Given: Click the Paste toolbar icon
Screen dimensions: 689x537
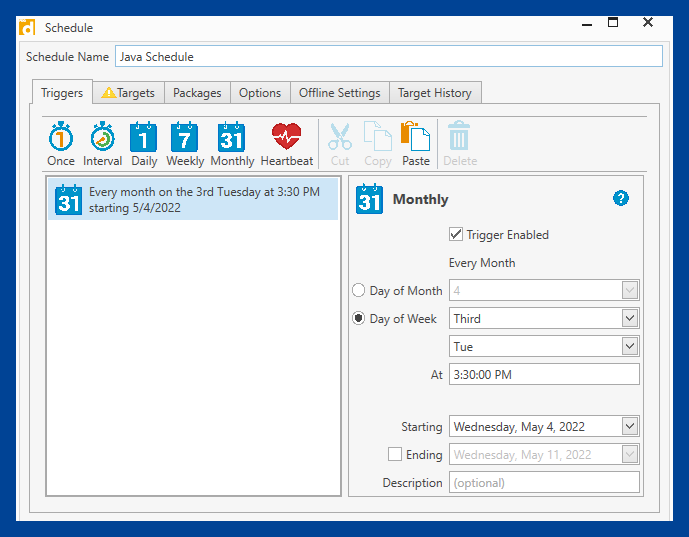Looking at the screenshot, I should [416, 144].
